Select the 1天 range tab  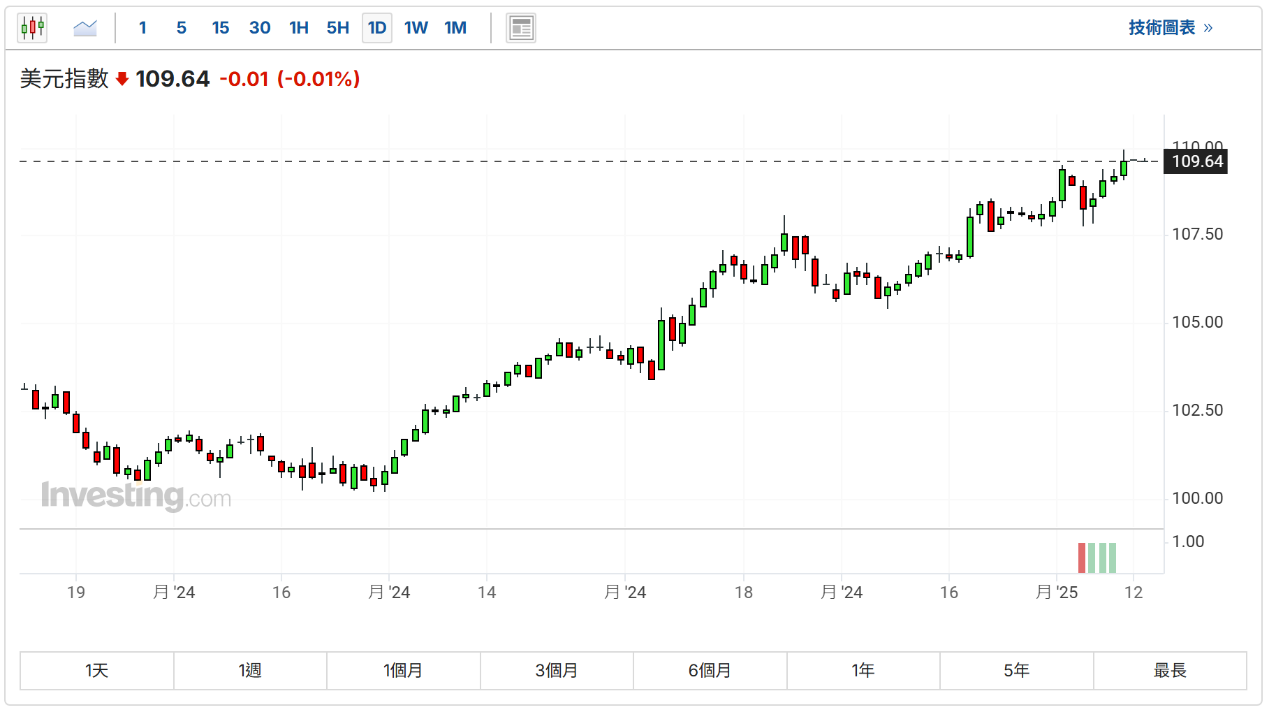(x=97, y=670)
